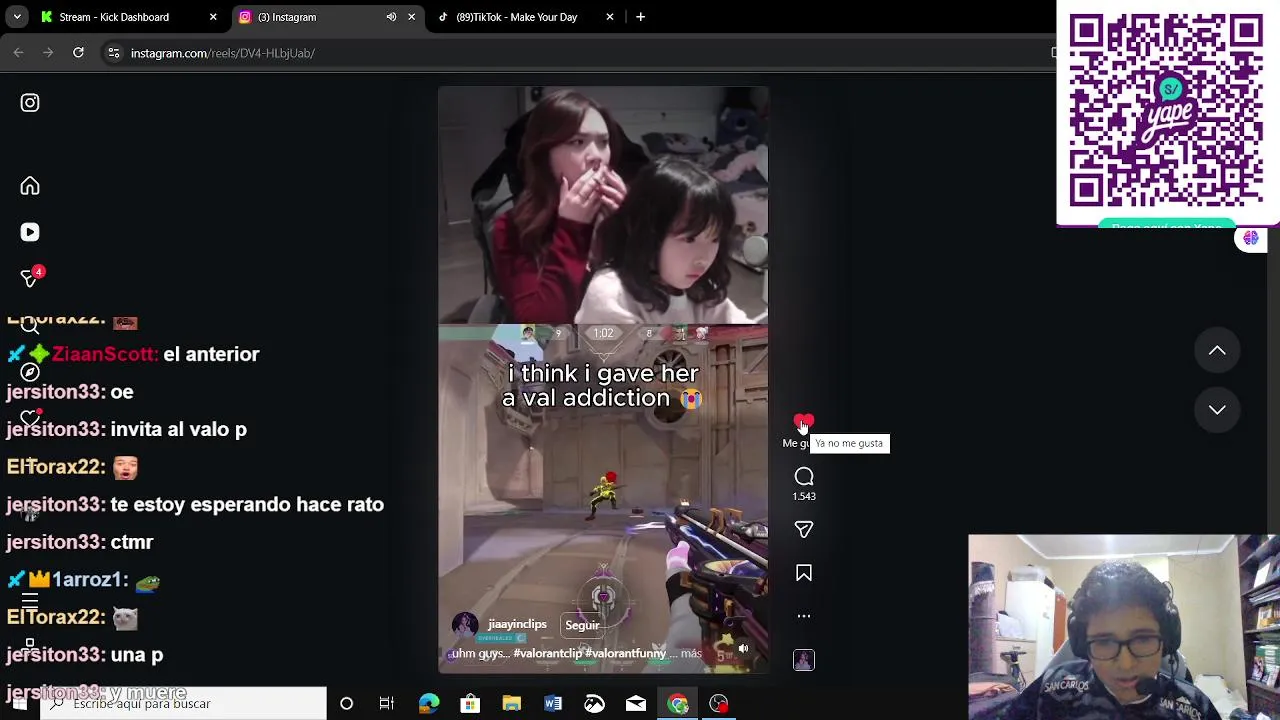Open Microsoft Store from taskbar
The width and height of the screenshot is (1280, 720).
tap(470, 704)
